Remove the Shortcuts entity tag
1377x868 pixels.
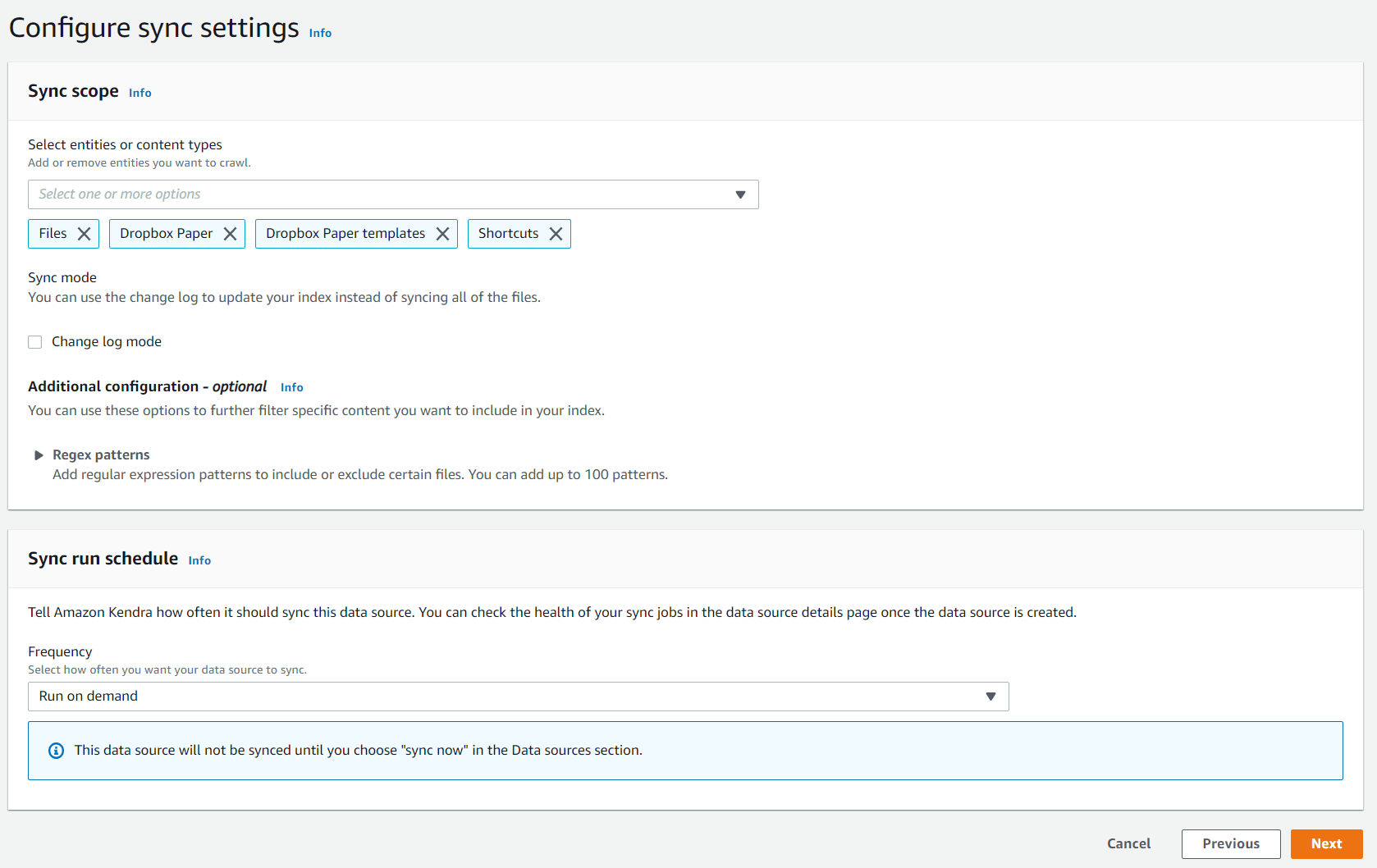pyautogui.click(x=556, y=234)
